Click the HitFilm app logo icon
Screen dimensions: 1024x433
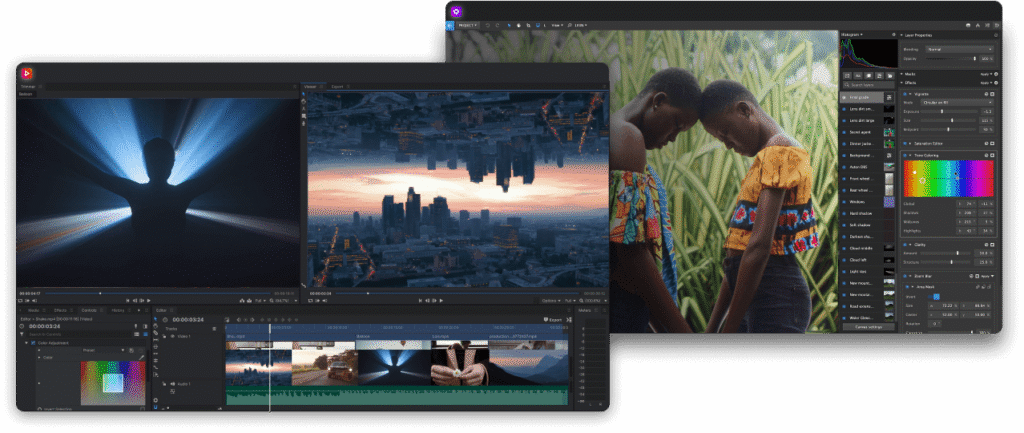(x=27, y=73)
